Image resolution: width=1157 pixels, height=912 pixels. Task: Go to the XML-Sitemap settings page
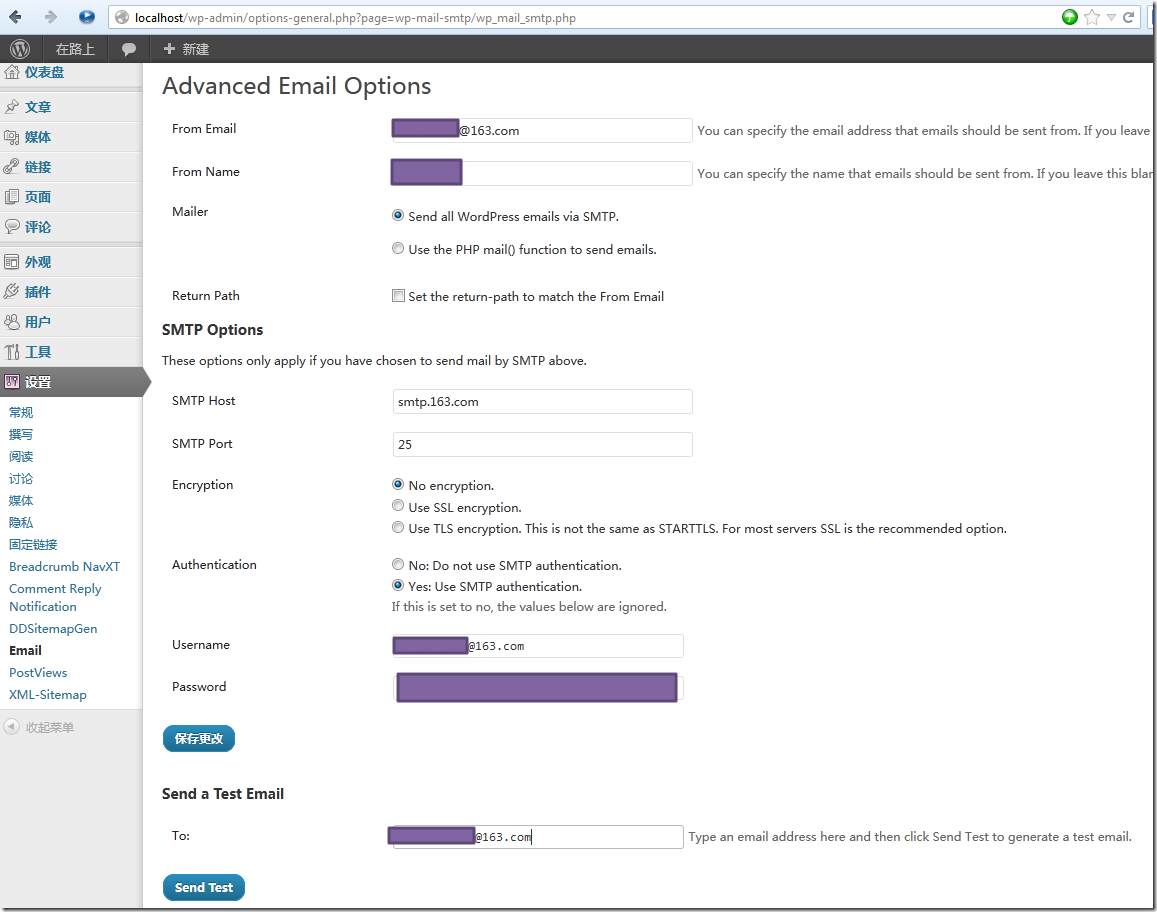[x=48, y=695]
